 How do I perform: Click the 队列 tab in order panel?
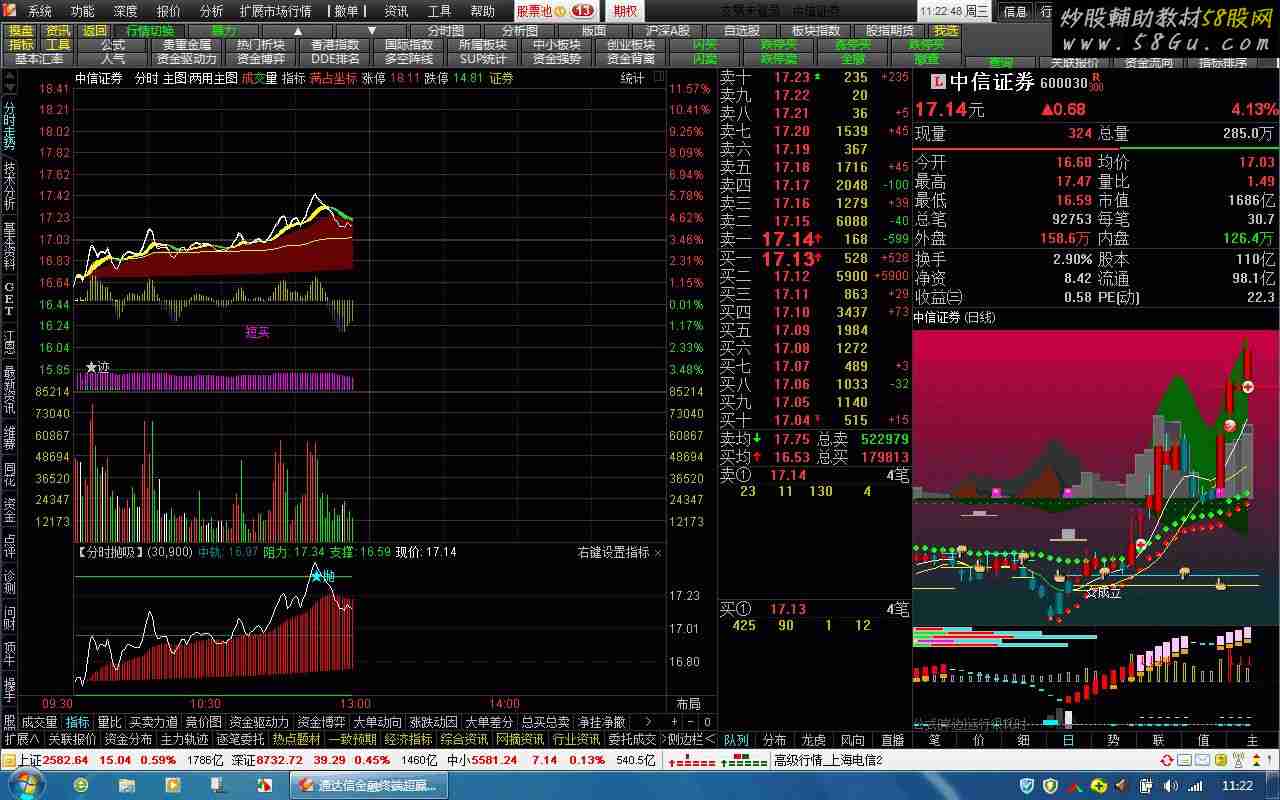point(736,740)
